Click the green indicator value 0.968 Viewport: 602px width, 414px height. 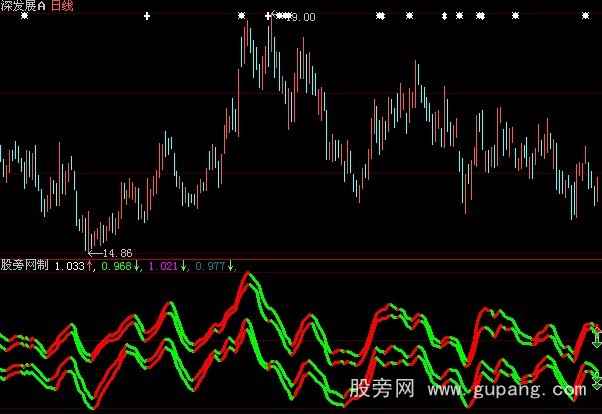point(116,266)
